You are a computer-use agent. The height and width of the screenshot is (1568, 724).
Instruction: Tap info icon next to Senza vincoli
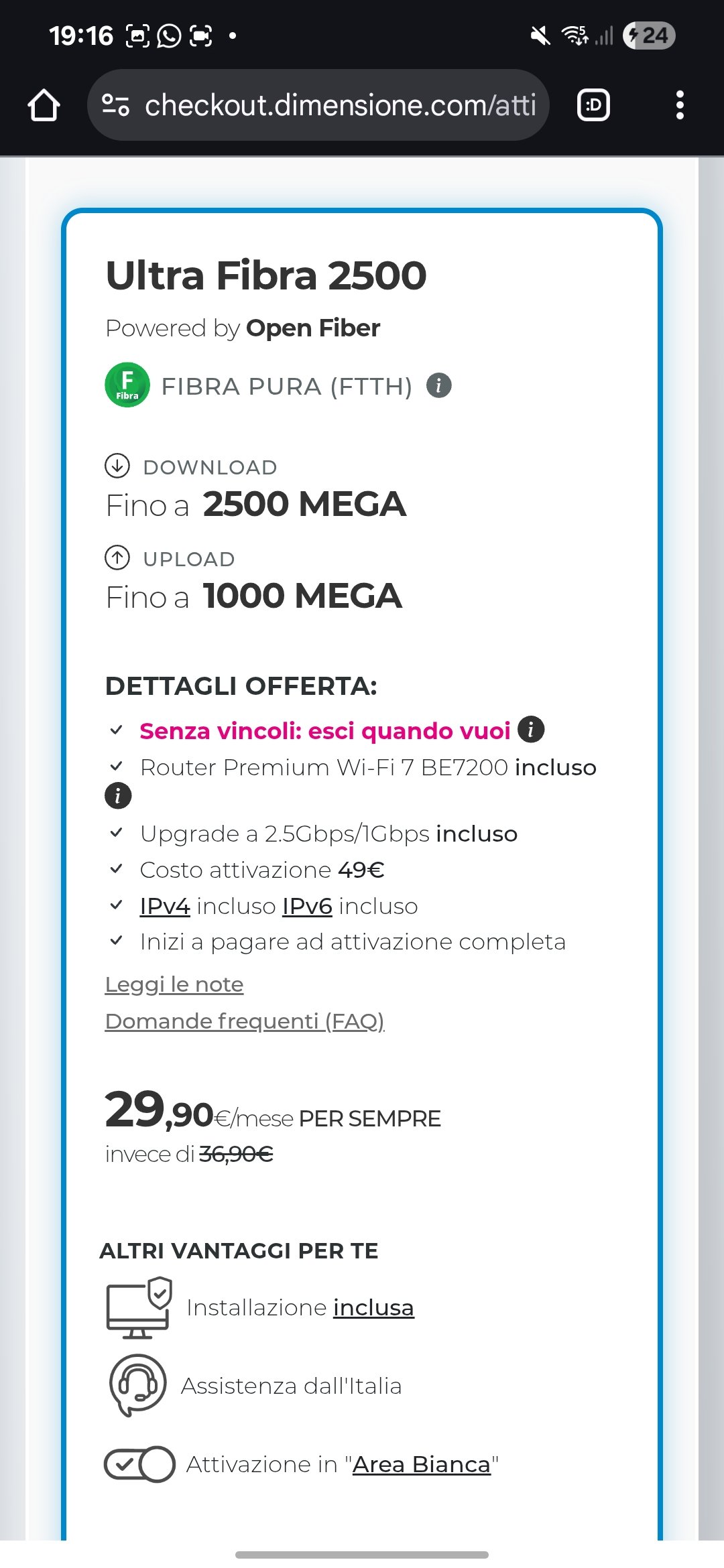point(531,730)
